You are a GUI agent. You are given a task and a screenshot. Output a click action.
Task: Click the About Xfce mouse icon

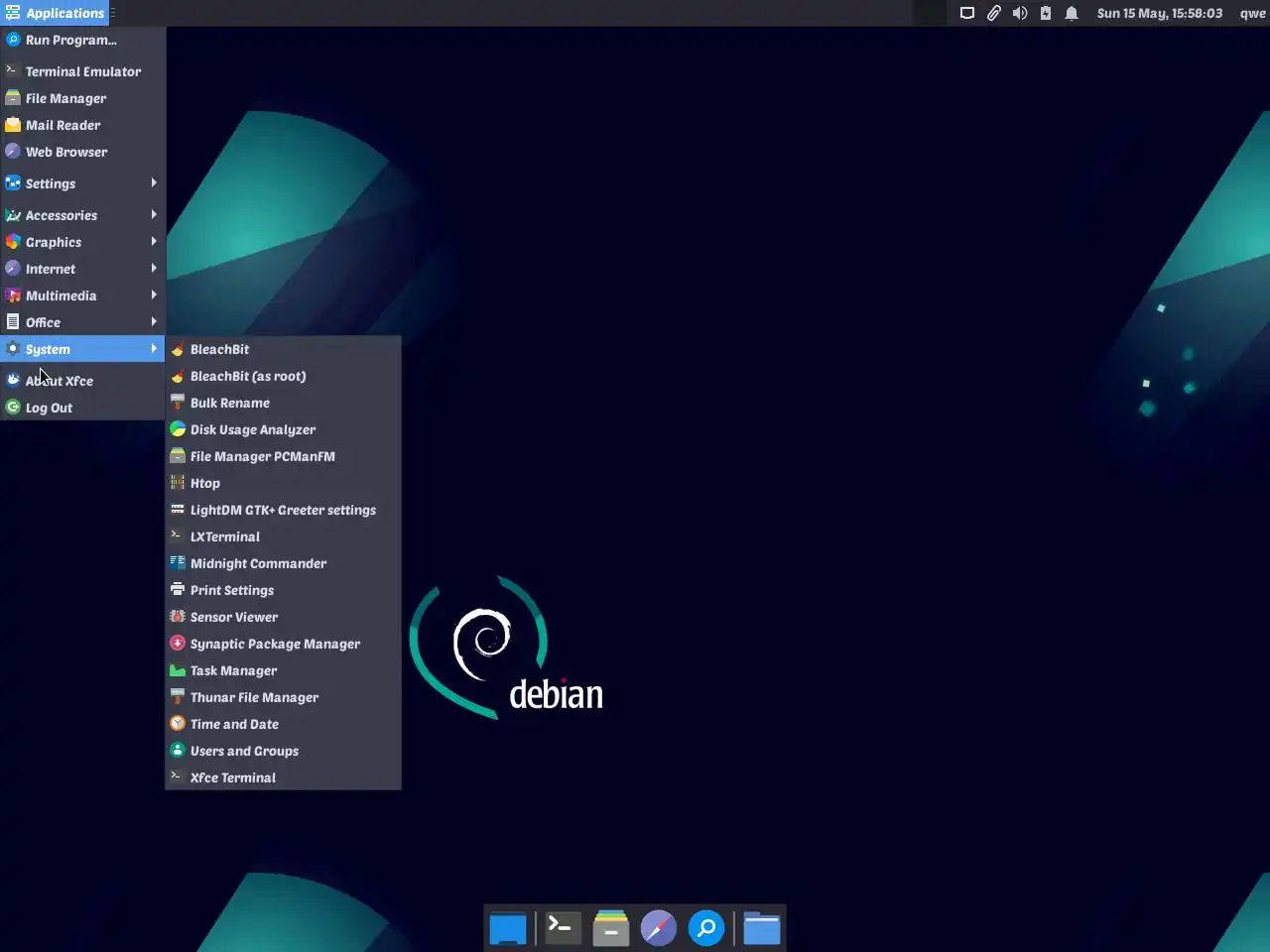coord(13,381)
